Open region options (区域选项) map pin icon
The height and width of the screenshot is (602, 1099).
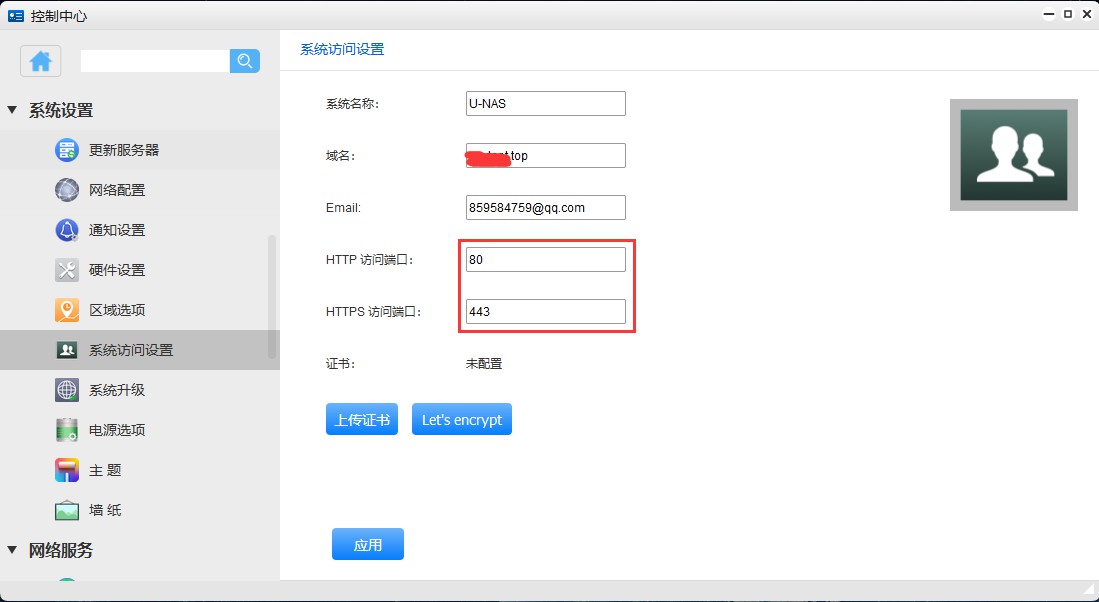click(67, 310)
